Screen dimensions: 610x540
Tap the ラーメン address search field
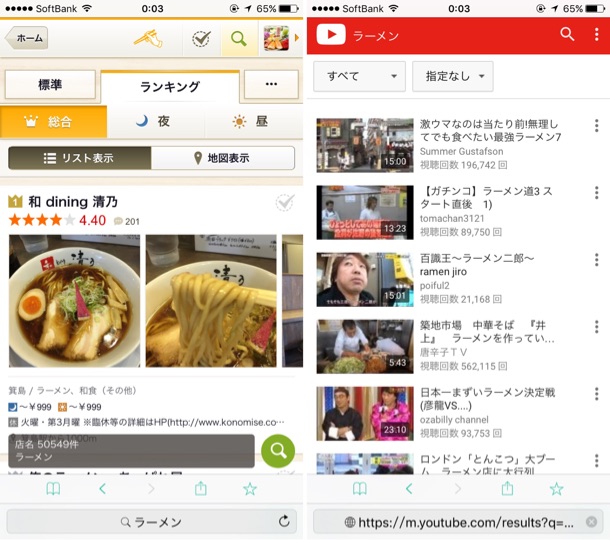[152, 522]
